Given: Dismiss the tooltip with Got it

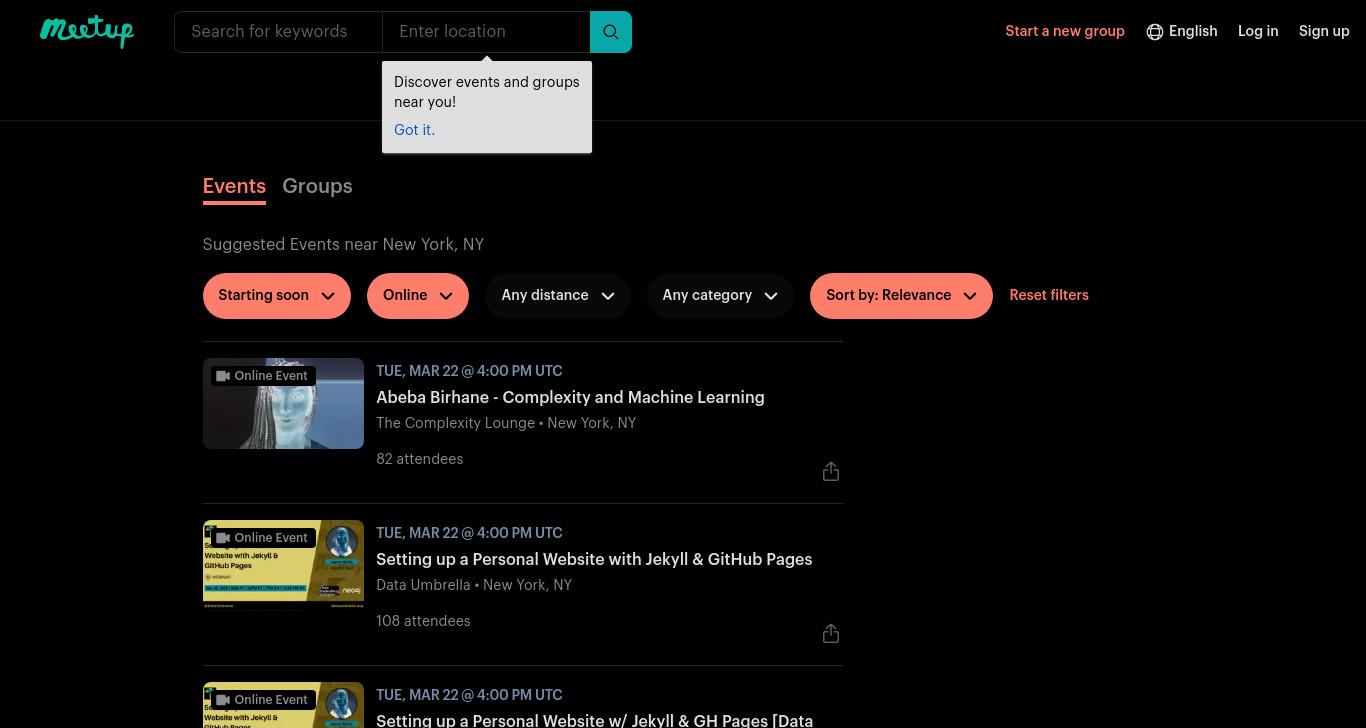Looking at the screenshot, I should 414,130.
